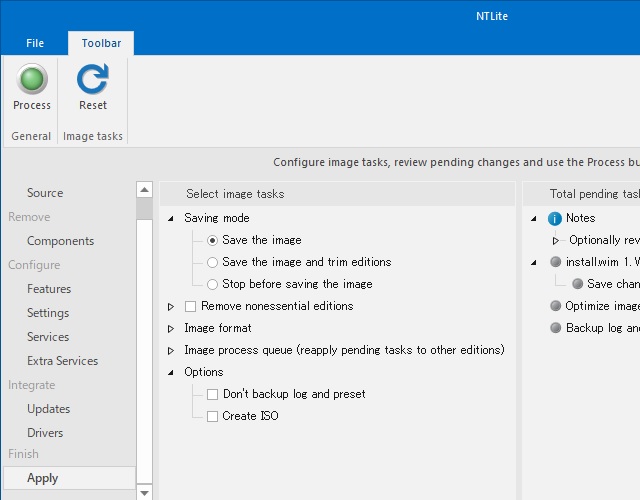Switch to the Toolbar tab

point(101,43)
